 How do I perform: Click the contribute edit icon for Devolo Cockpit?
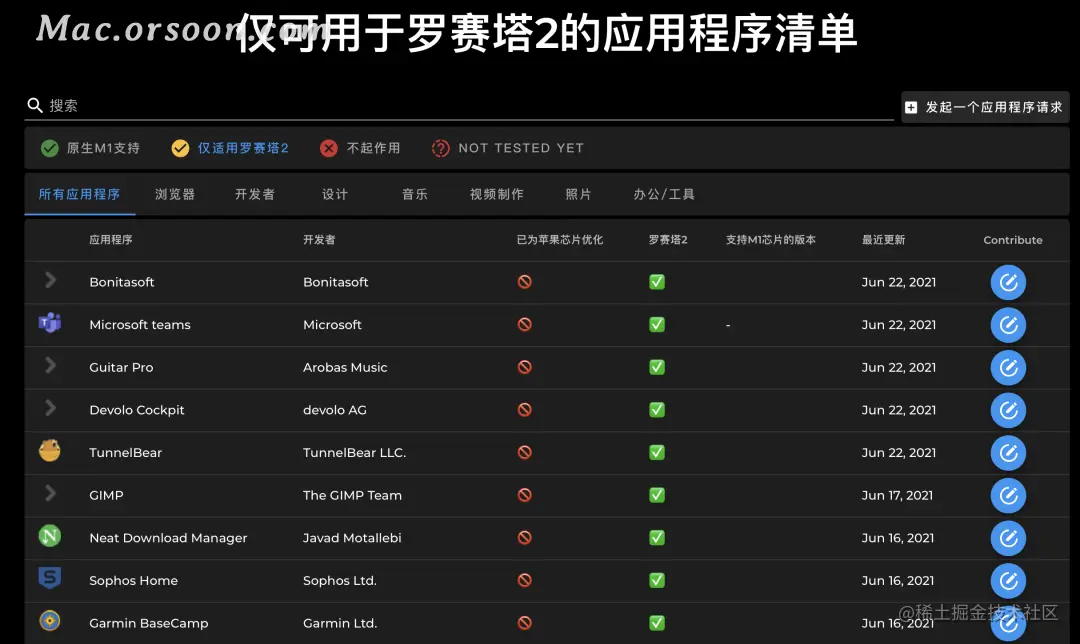(x=1008, y=411)
